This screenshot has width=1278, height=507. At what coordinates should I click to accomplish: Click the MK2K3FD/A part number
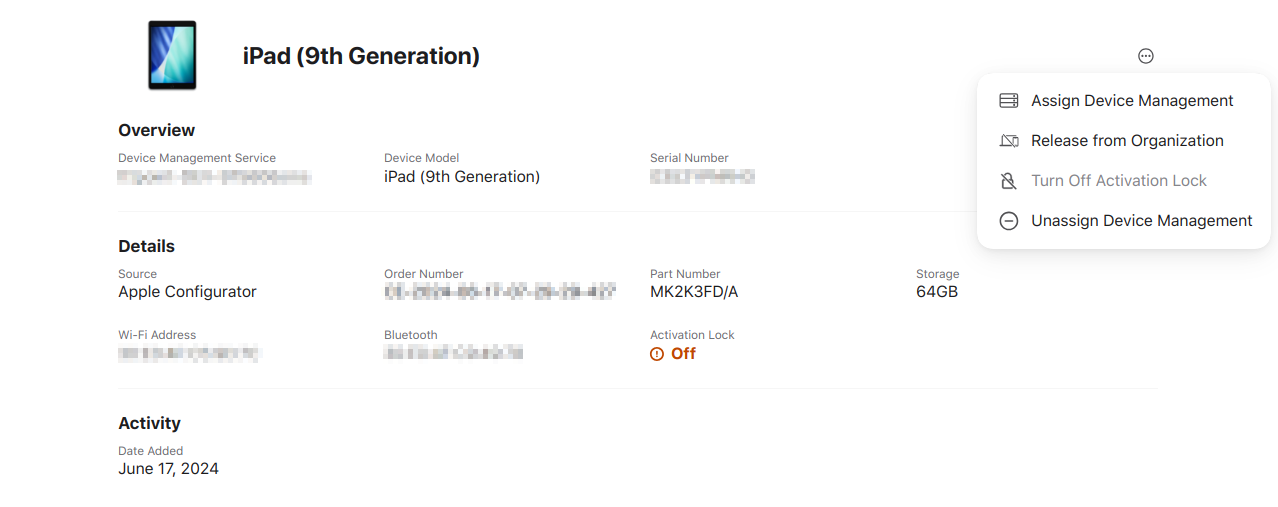[x=694, y=292]
